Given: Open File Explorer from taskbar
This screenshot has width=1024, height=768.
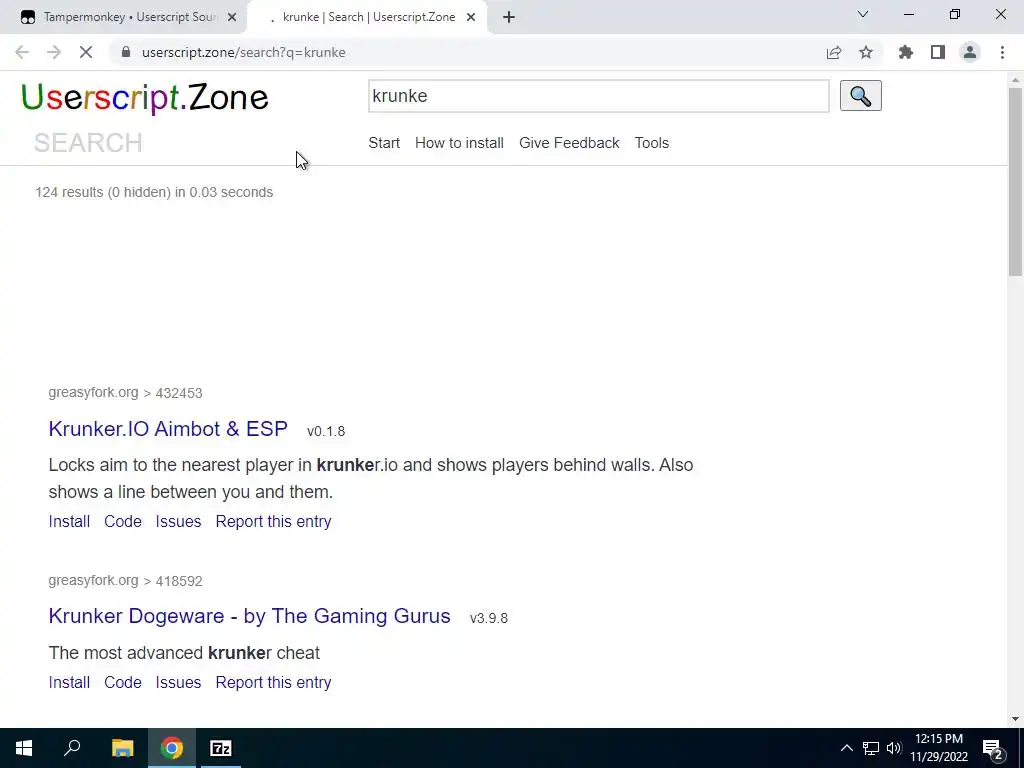Looking at the screenshot, I should click(x=122, y=748).
